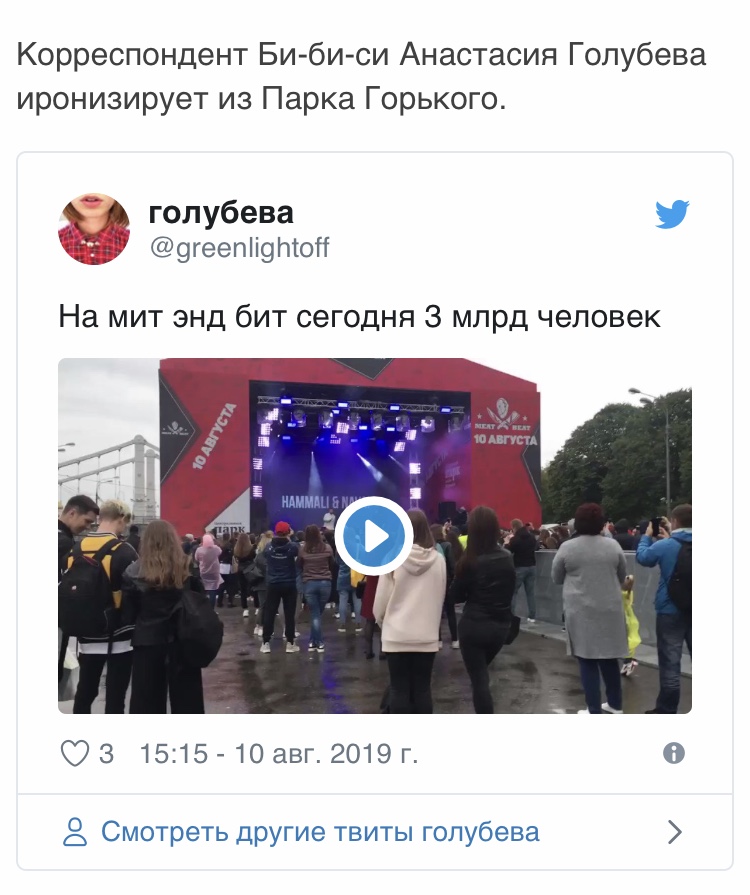Open the @greenlightoff handle link
The width and height of the screenshot is (750, 895).
[x=239, y=248]
